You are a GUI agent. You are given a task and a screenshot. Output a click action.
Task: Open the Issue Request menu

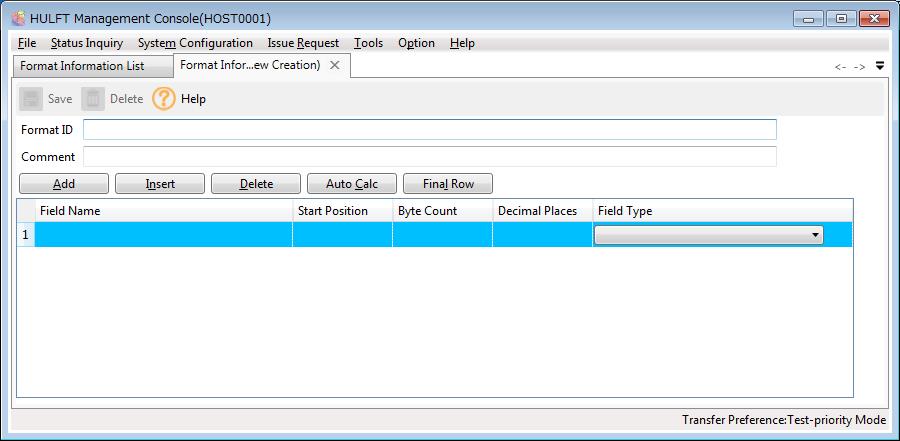303,43
